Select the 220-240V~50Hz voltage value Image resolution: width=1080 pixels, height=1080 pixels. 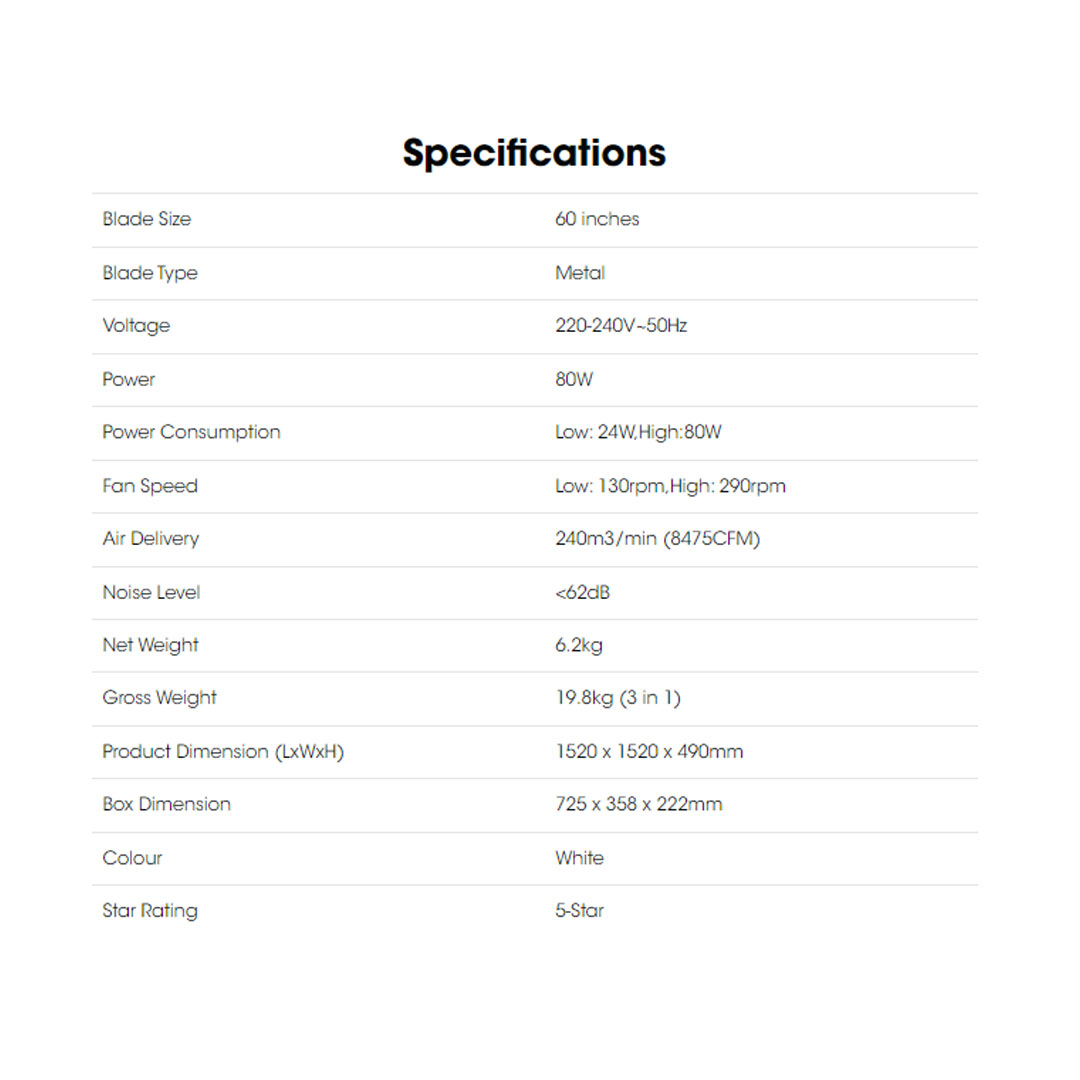621,326
